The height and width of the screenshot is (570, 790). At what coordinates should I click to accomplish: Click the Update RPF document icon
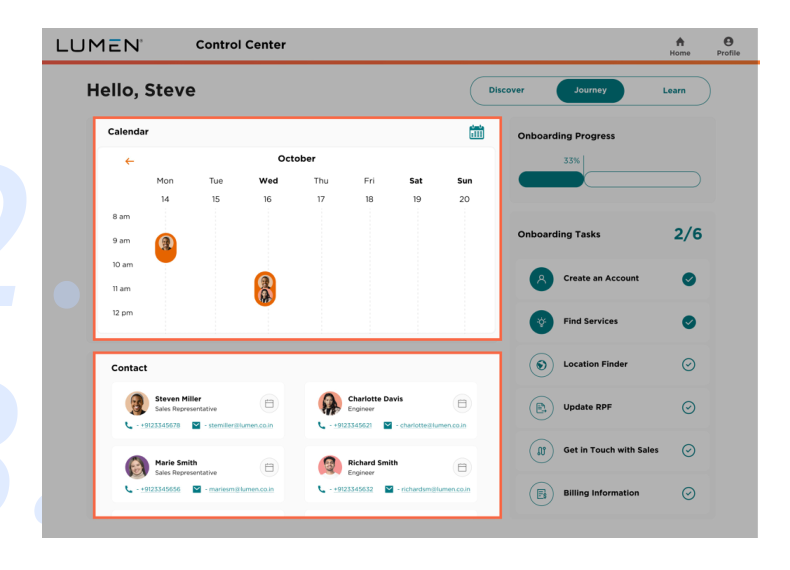coord(542,408)
